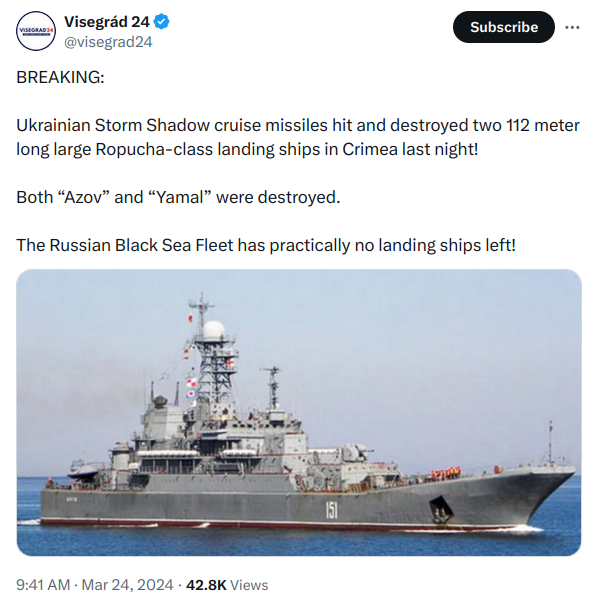
Task: Open the three-dot more options menu
Action: [x=572, y=27]
